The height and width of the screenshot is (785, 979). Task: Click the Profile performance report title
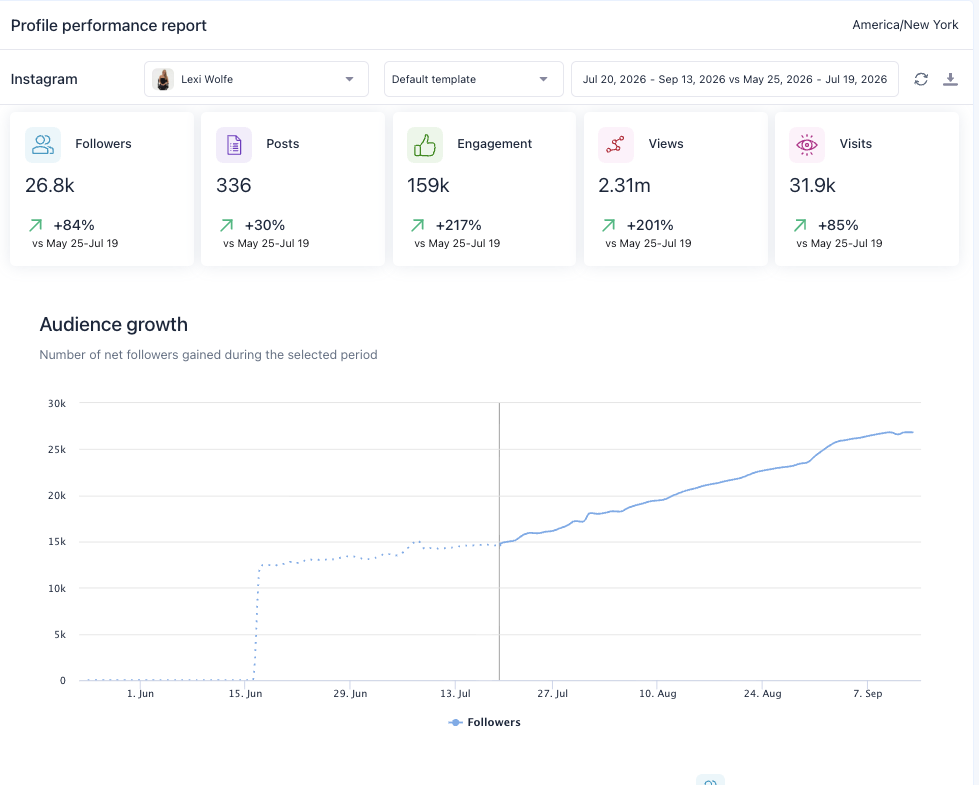point(109,26)
